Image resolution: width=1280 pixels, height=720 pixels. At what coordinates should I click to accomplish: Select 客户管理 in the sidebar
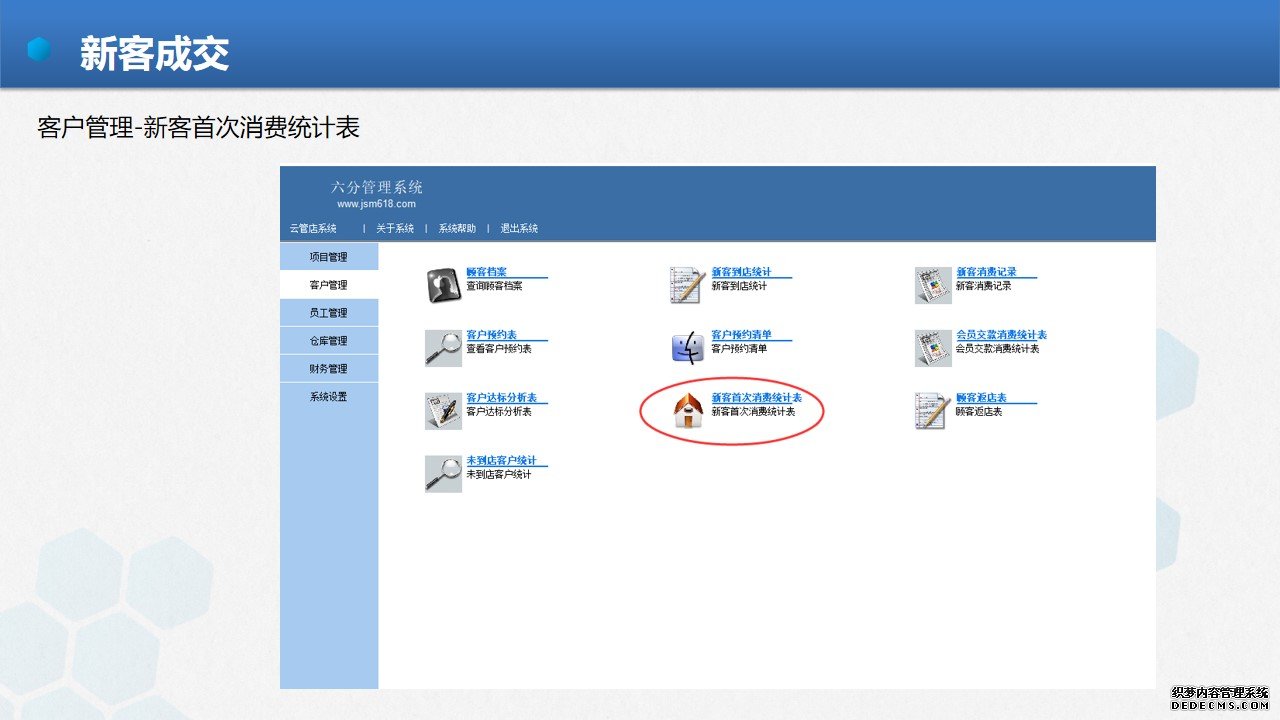pyautogui.click(x=329, y=285)
